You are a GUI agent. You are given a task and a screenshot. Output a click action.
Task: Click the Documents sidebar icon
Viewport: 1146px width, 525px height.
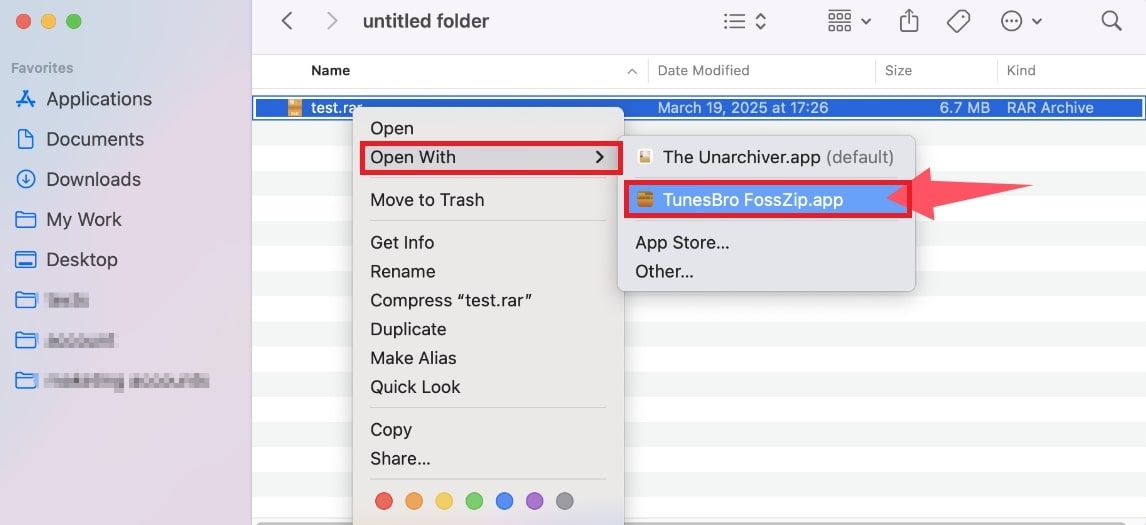(x=26, y=139)
